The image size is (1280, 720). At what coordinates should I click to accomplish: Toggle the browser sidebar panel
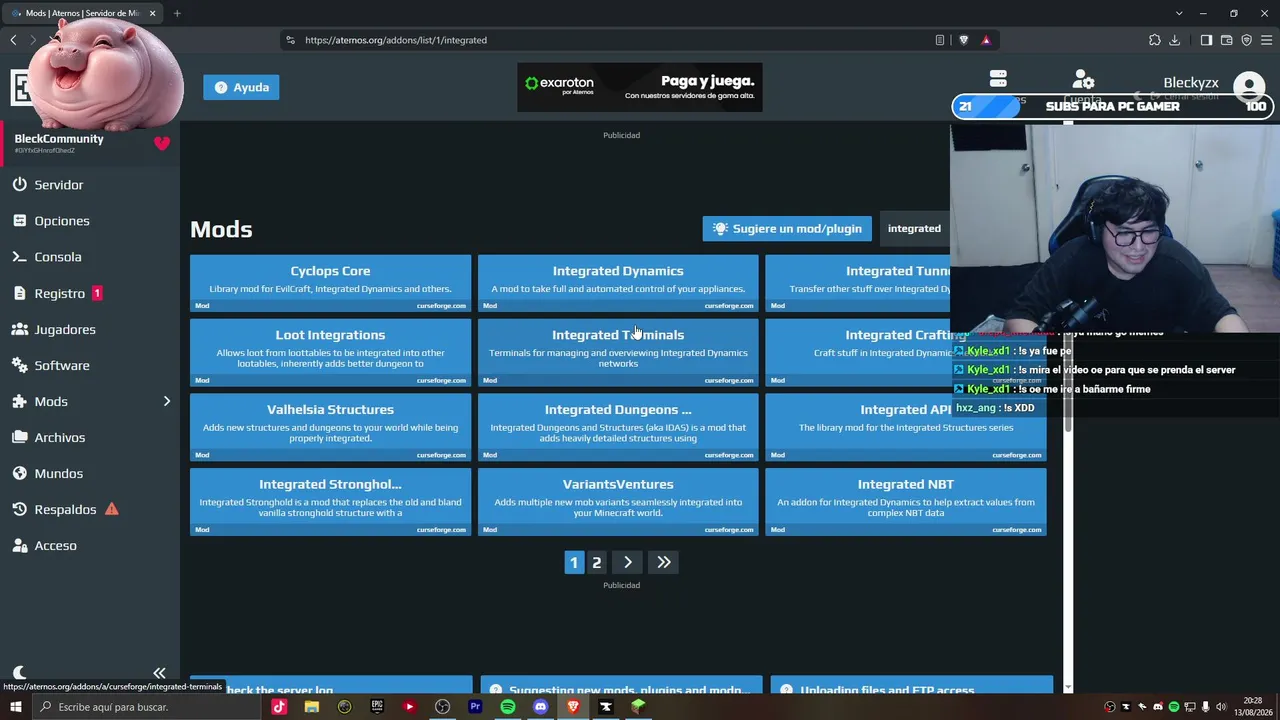point(1206,40)
